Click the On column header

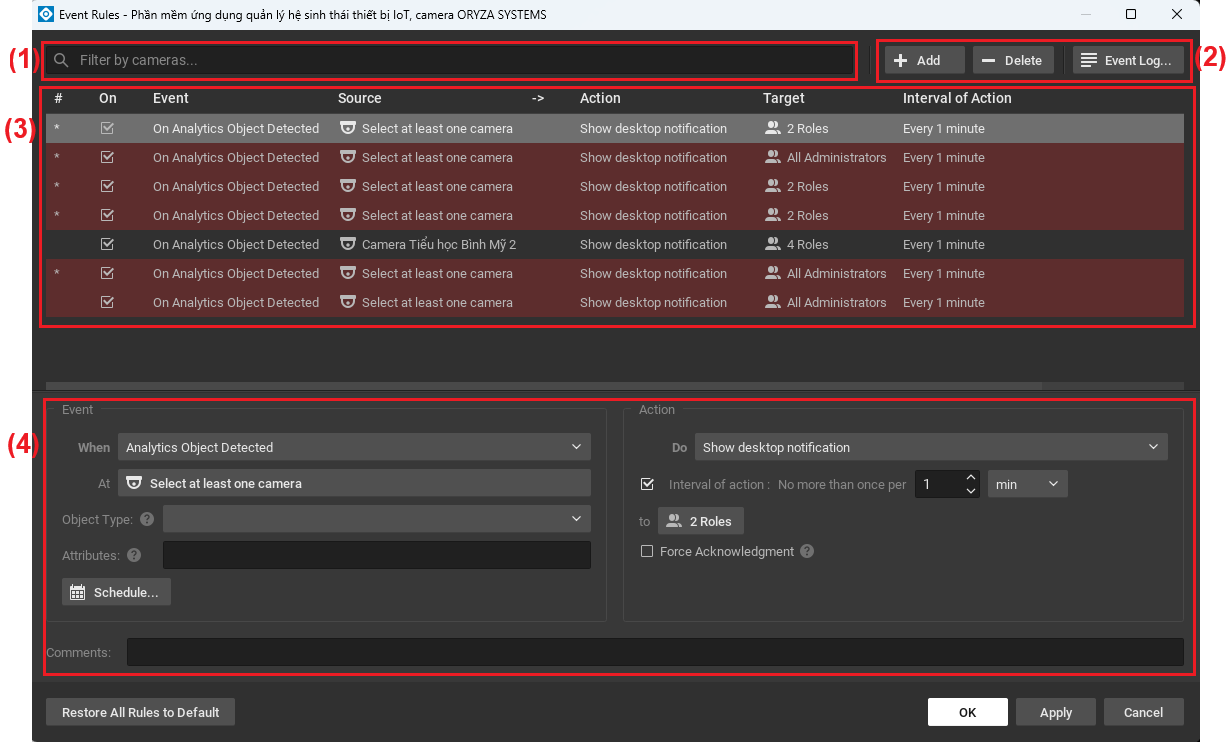click(x=108, y=98)
